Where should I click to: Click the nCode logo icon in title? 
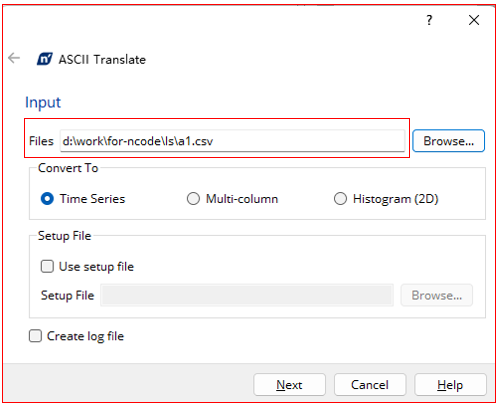[45, 59]
